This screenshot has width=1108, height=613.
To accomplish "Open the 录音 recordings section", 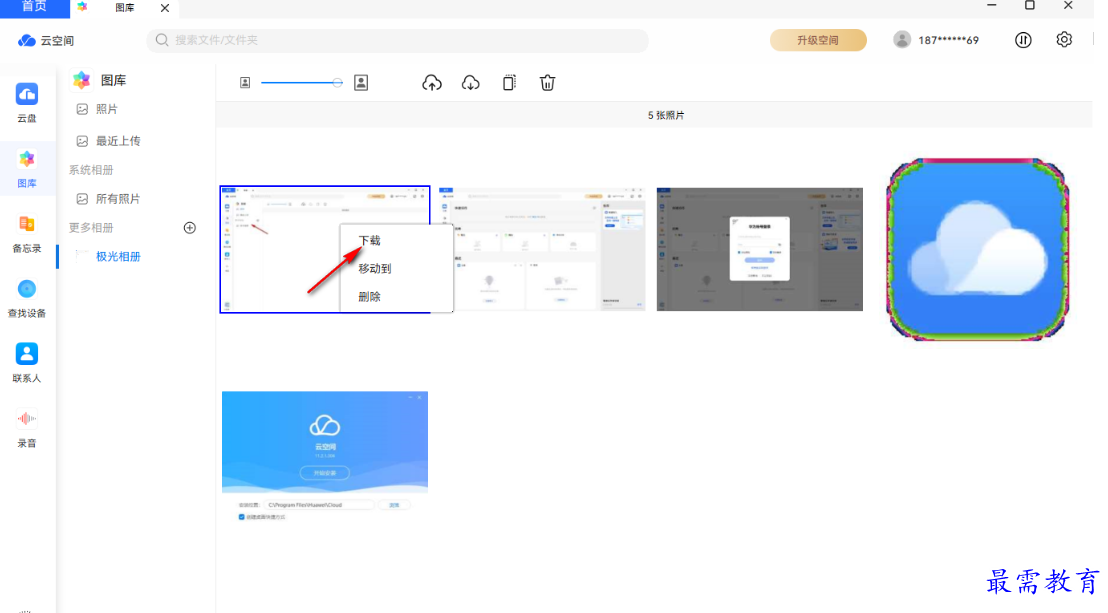I will point(27,428).
